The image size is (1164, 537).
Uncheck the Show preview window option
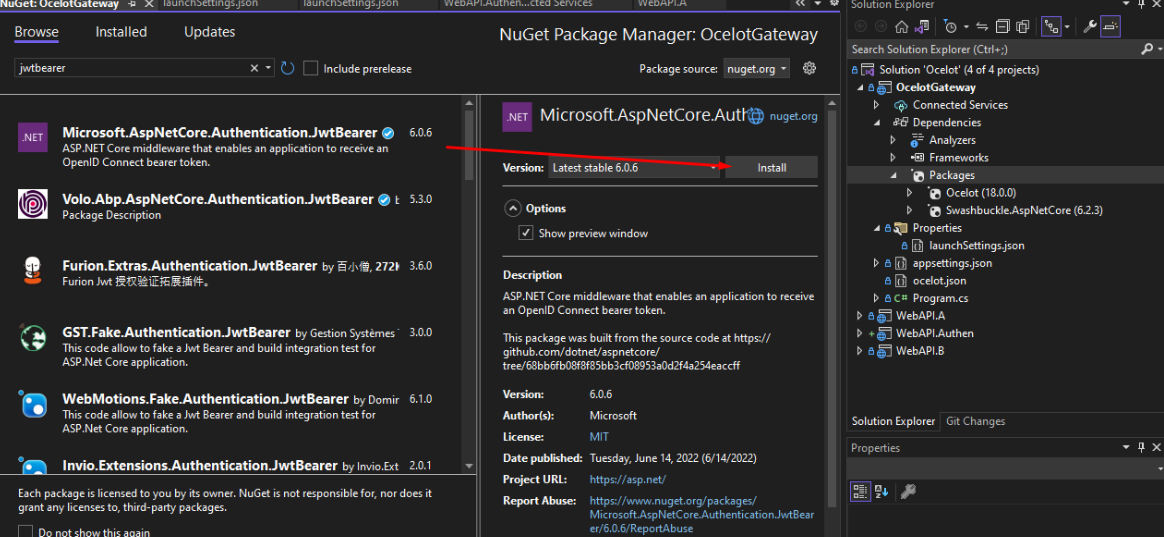click(x=526, y=233)
